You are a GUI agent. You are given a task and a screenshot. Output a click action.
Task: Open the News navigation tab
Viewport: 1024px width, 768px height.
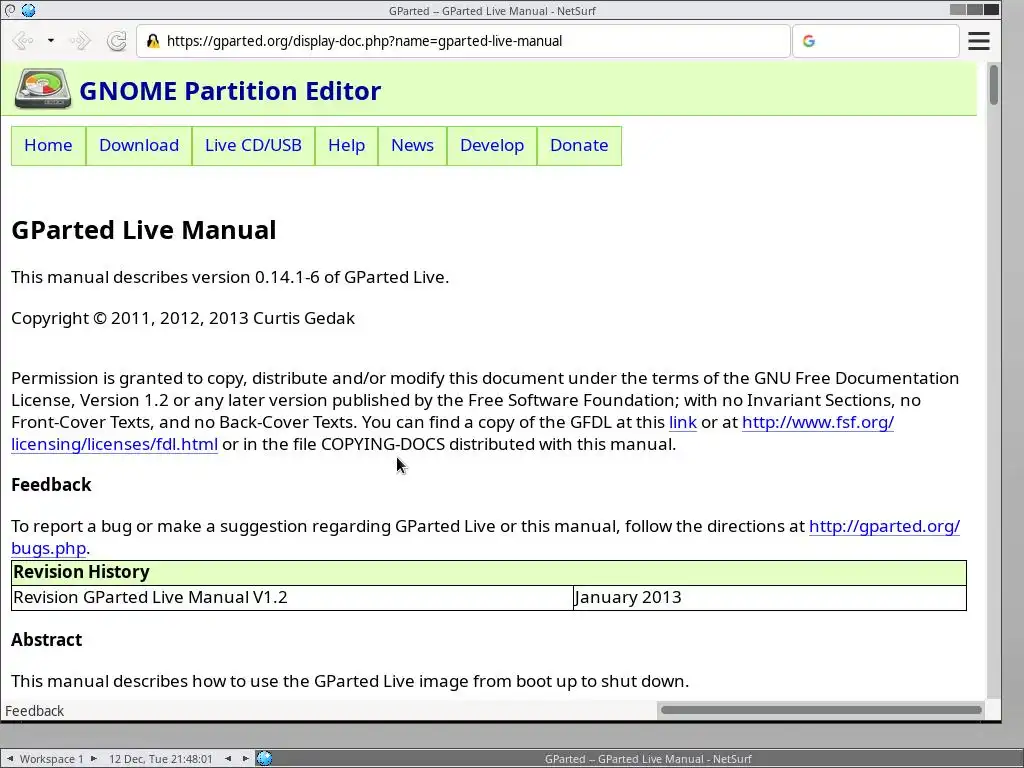pos(413,146)
